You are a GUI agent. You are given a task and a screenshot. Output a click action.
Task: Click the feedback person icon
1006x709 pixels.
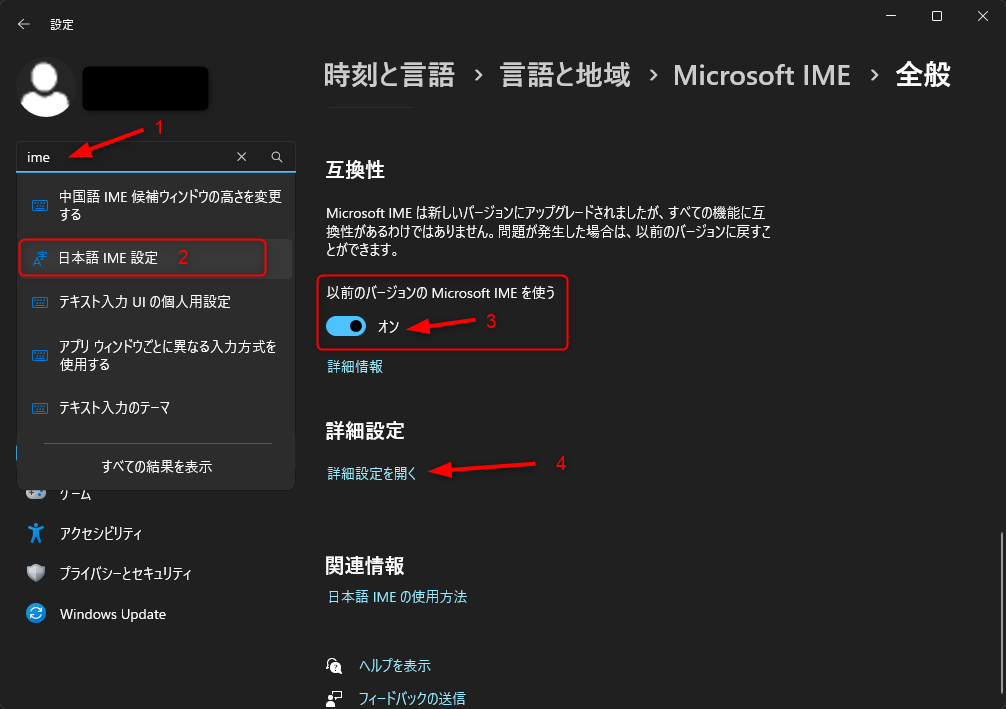(x=334, y=699)
